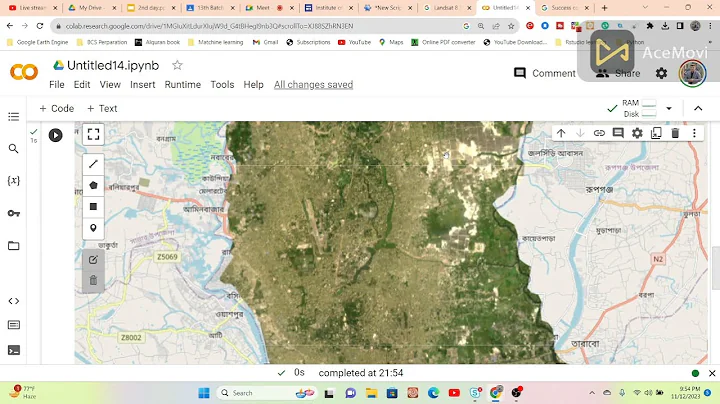Add a new Text cell
This screenshot has height=404, width=720.
click(102, 108)
